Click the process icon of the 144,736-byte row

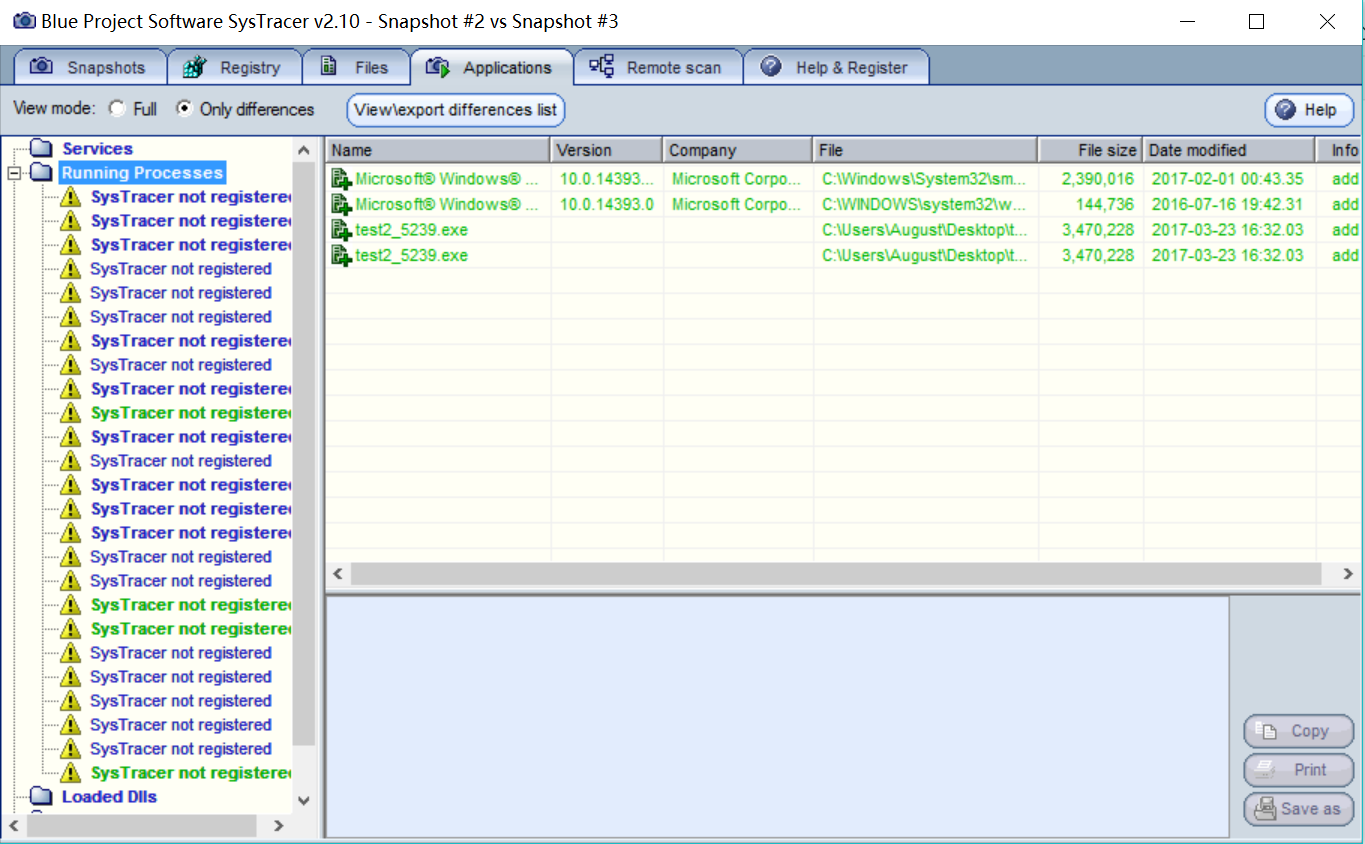pos(341,204)
